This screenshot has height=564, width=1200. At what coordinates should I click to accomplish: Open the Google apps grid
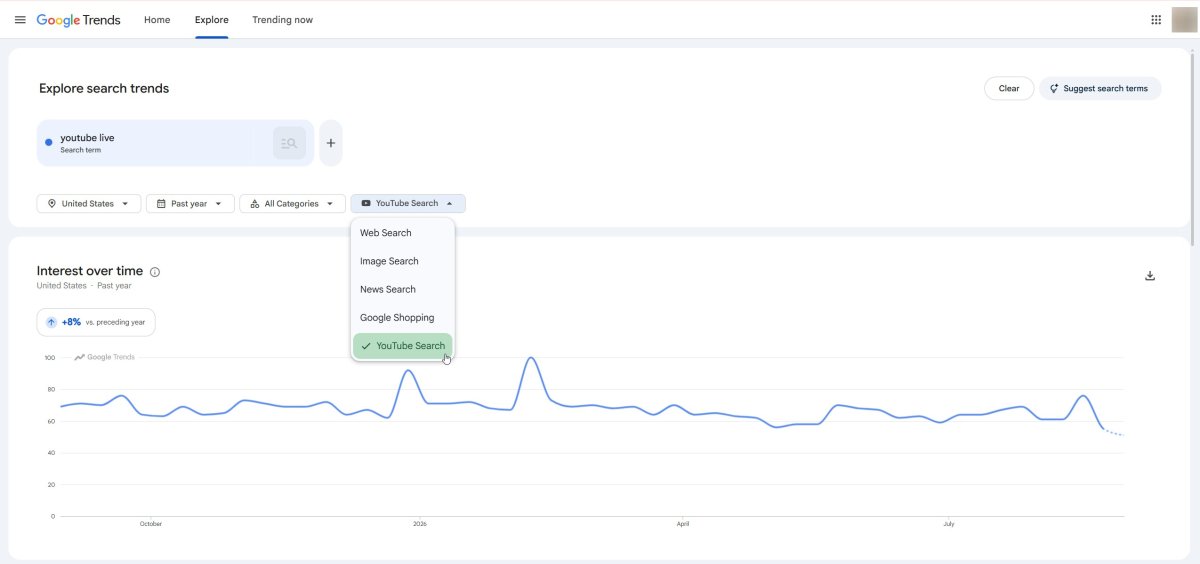(x=1156, y=19)
